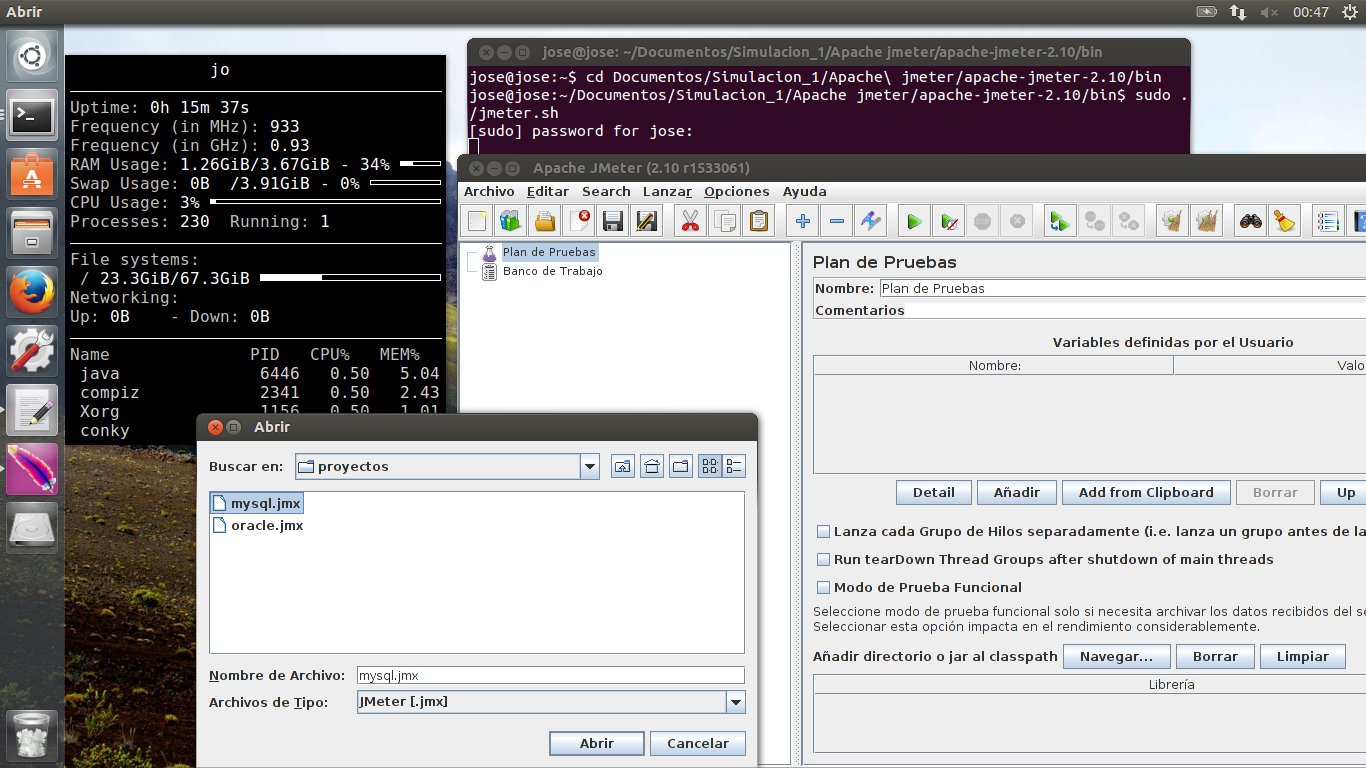This screenshot has height=768, width=1366.
Task: Click the Add from Clipboard button
Action: tap(1146, 492)
